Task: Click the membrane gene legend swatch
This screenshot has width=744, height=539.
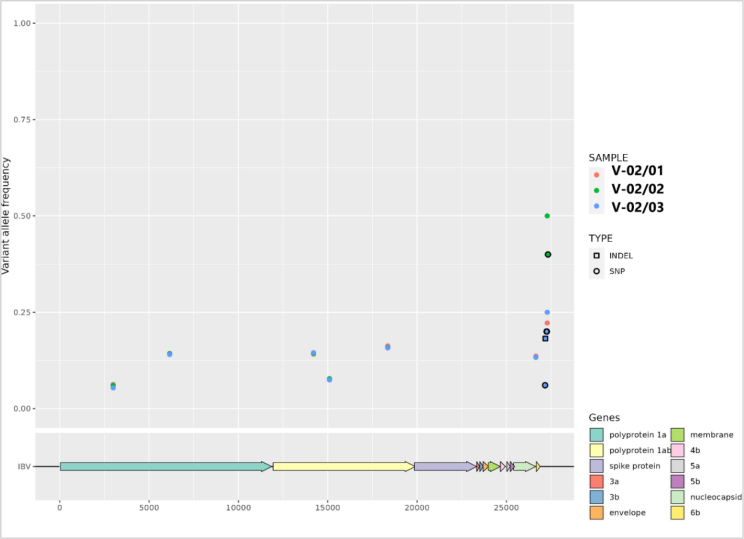Action: (677, 435)
